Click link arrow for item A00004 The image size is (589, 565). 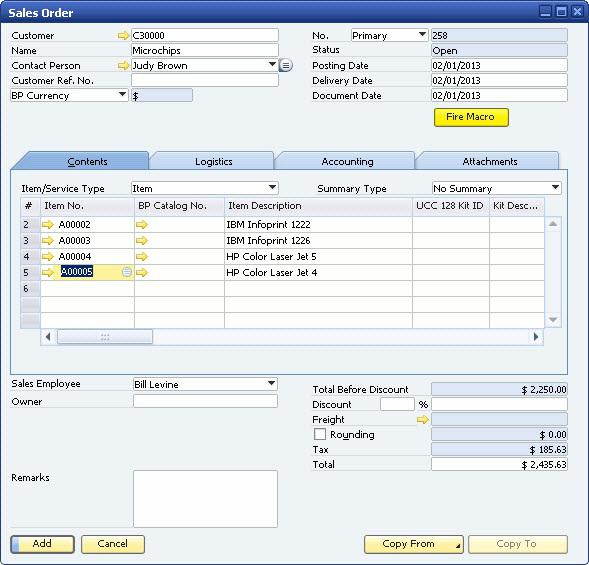[x=48, y=257]
